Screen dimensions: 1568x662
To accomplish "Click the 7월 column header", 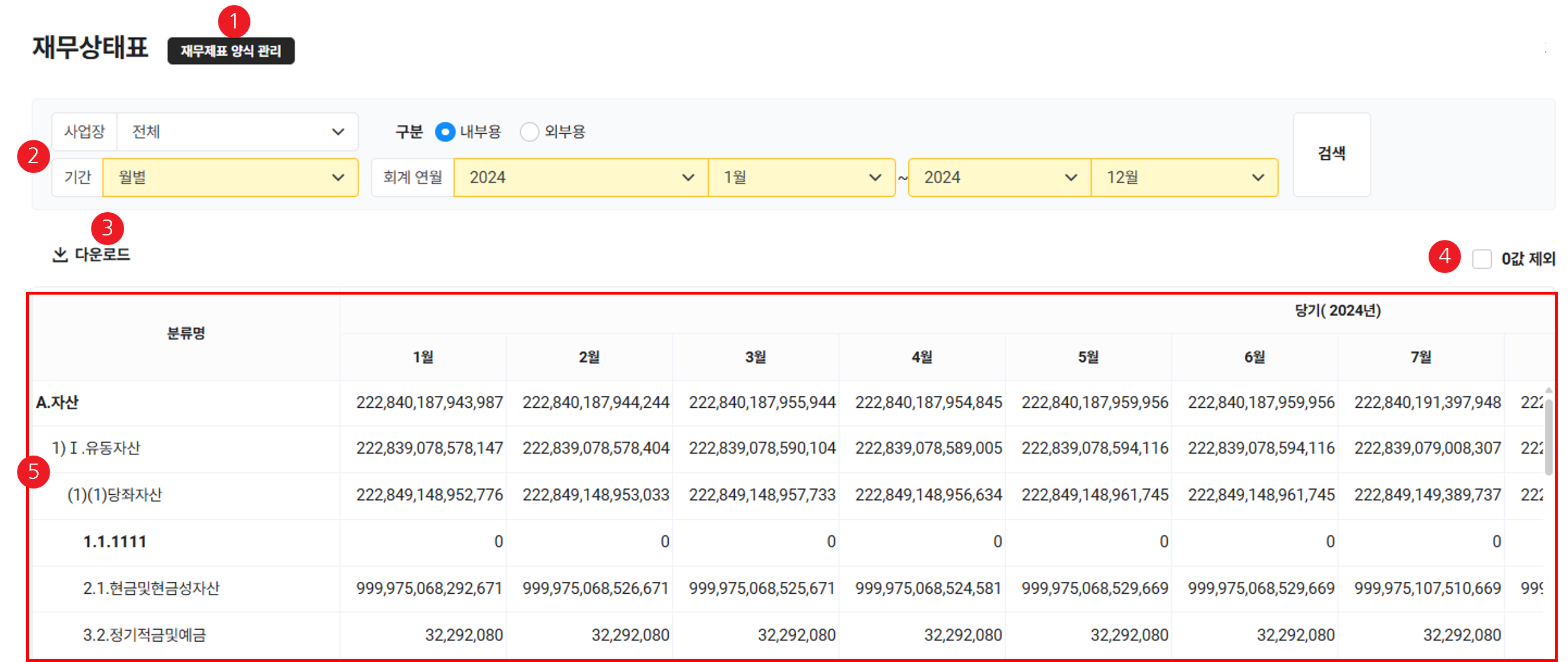I will coord(1421,357).
